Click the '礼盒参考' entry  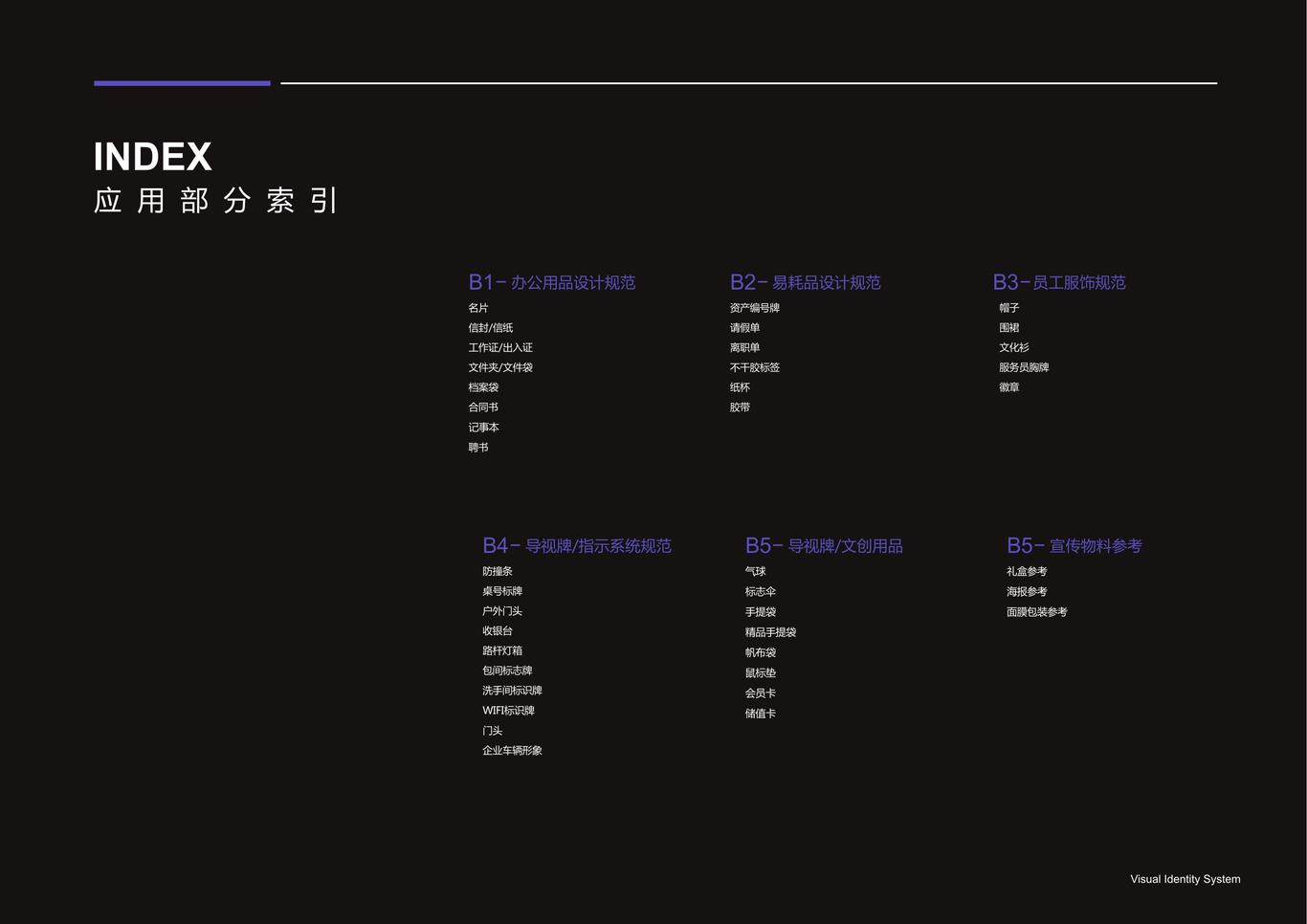pos(1027,572)
